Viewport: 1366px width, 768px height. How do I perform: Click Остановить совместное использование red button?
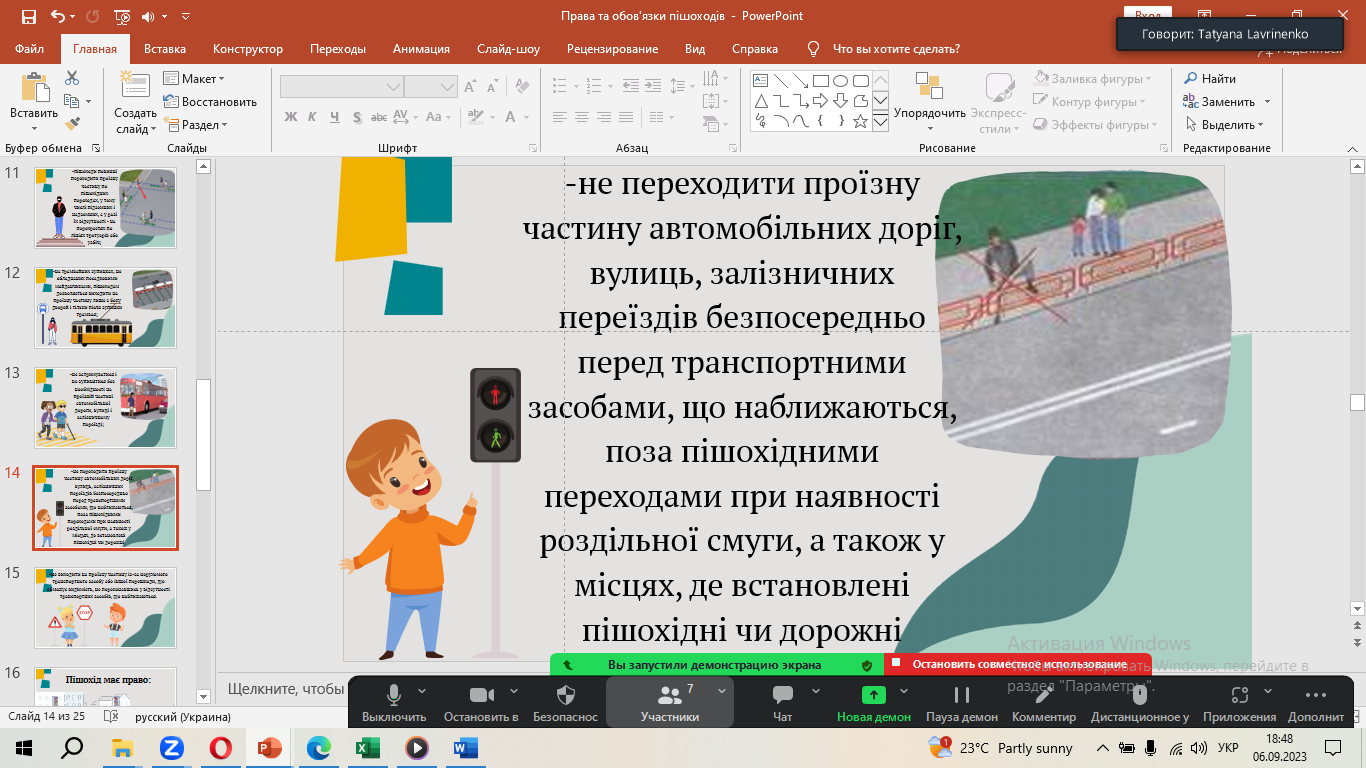[x=1018, y=664]
